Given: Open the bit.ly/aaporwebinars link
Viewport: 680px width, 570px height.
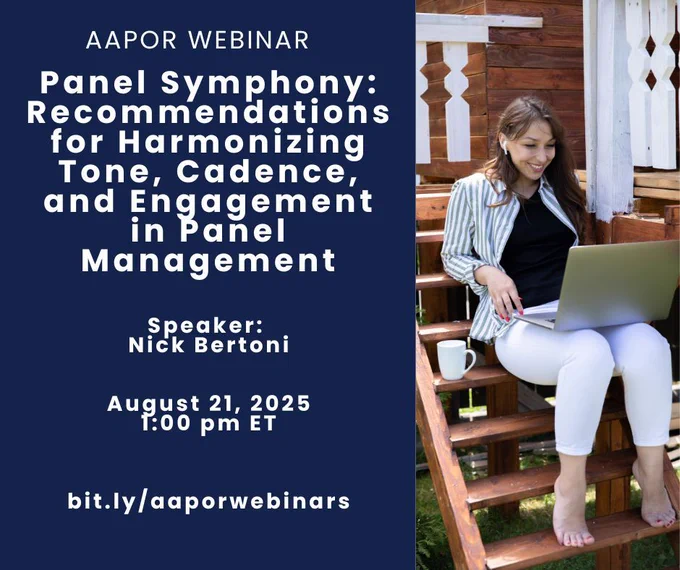Looking at the screenshot, I should (x=209, y=501).
